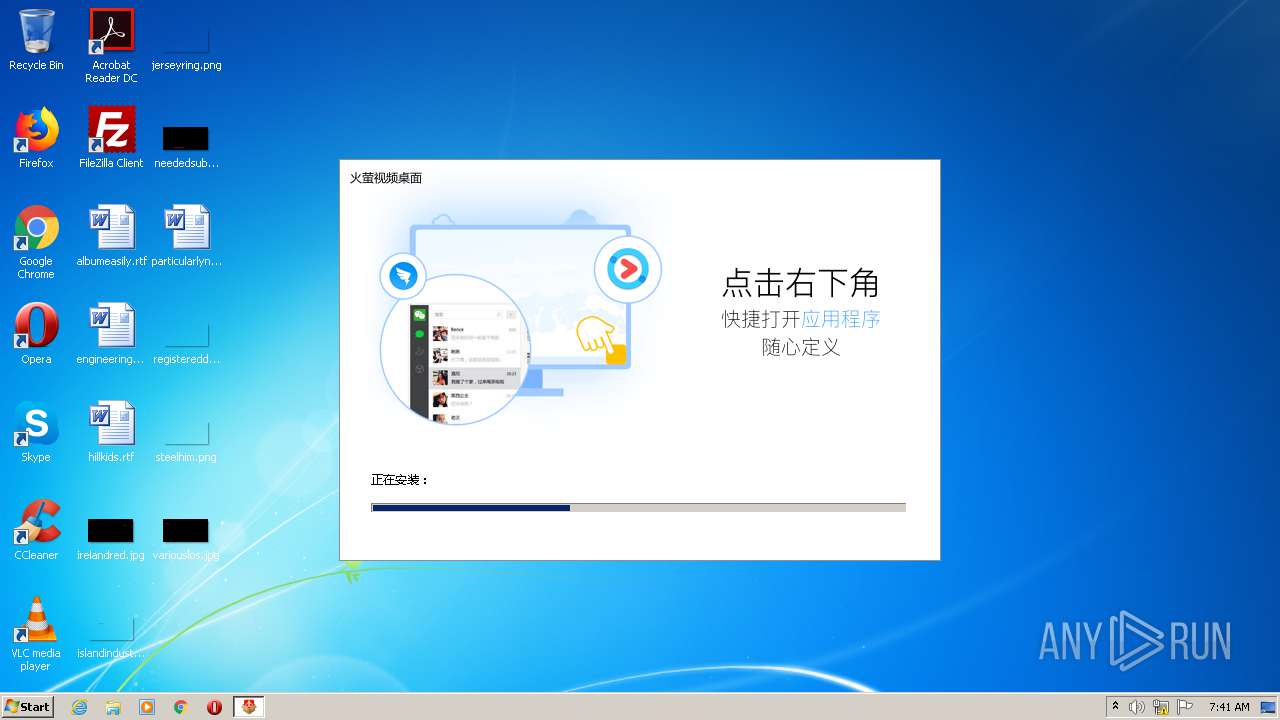Image resolution: width=1280 pixels, height=720 pixels.
Task: Open Action Center flag icon
Action: coord(1185,707)
